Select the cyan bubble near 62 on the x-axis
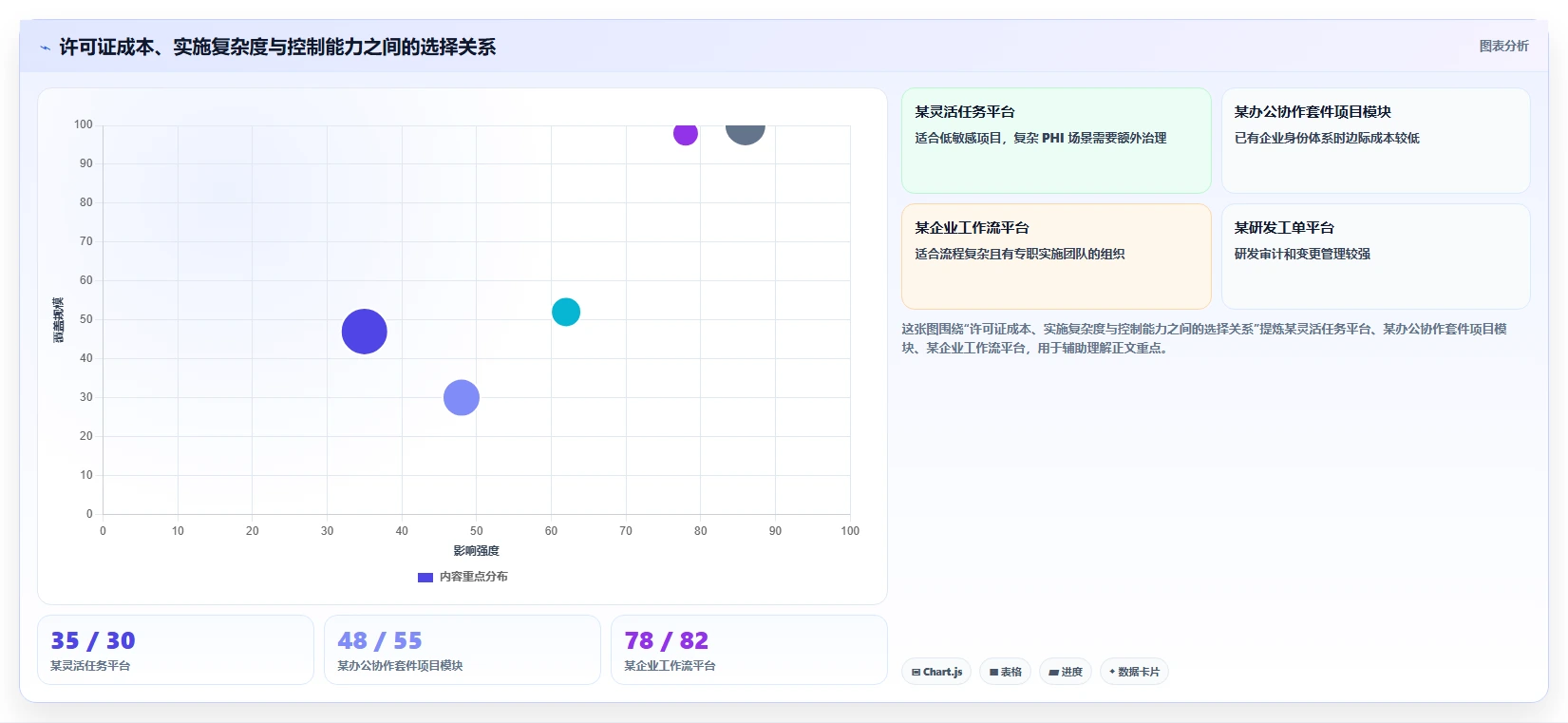The image size is (1568, 723). 566,312
